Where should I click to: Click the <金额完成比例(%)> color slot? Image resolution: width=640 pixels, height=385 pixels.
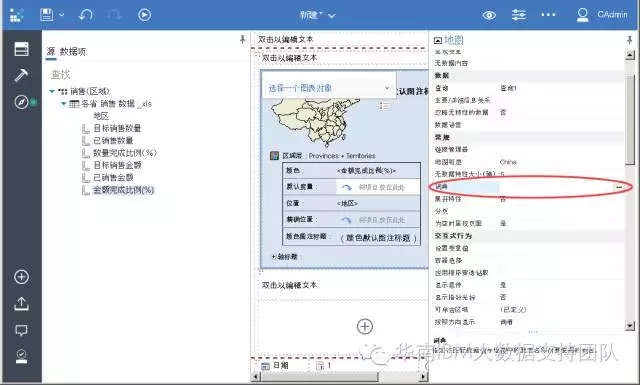click(x=367, y=170)
